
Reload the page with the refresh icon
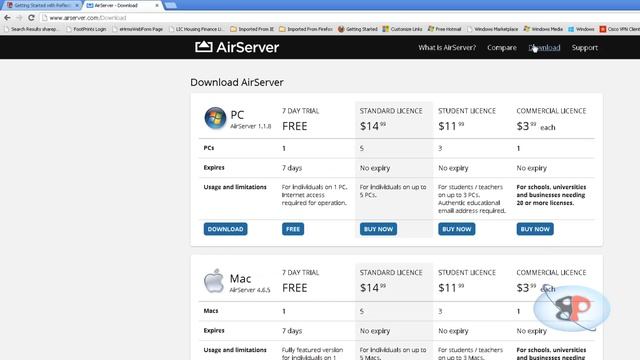pyautogui.click(x=31, y=18)
